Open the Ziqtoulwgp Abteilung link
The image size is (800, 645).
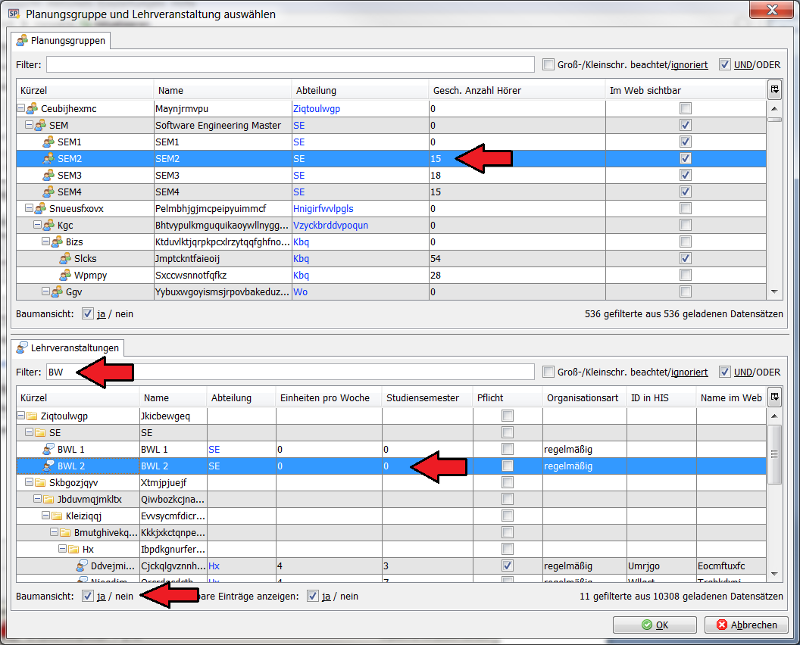[316, 109]
